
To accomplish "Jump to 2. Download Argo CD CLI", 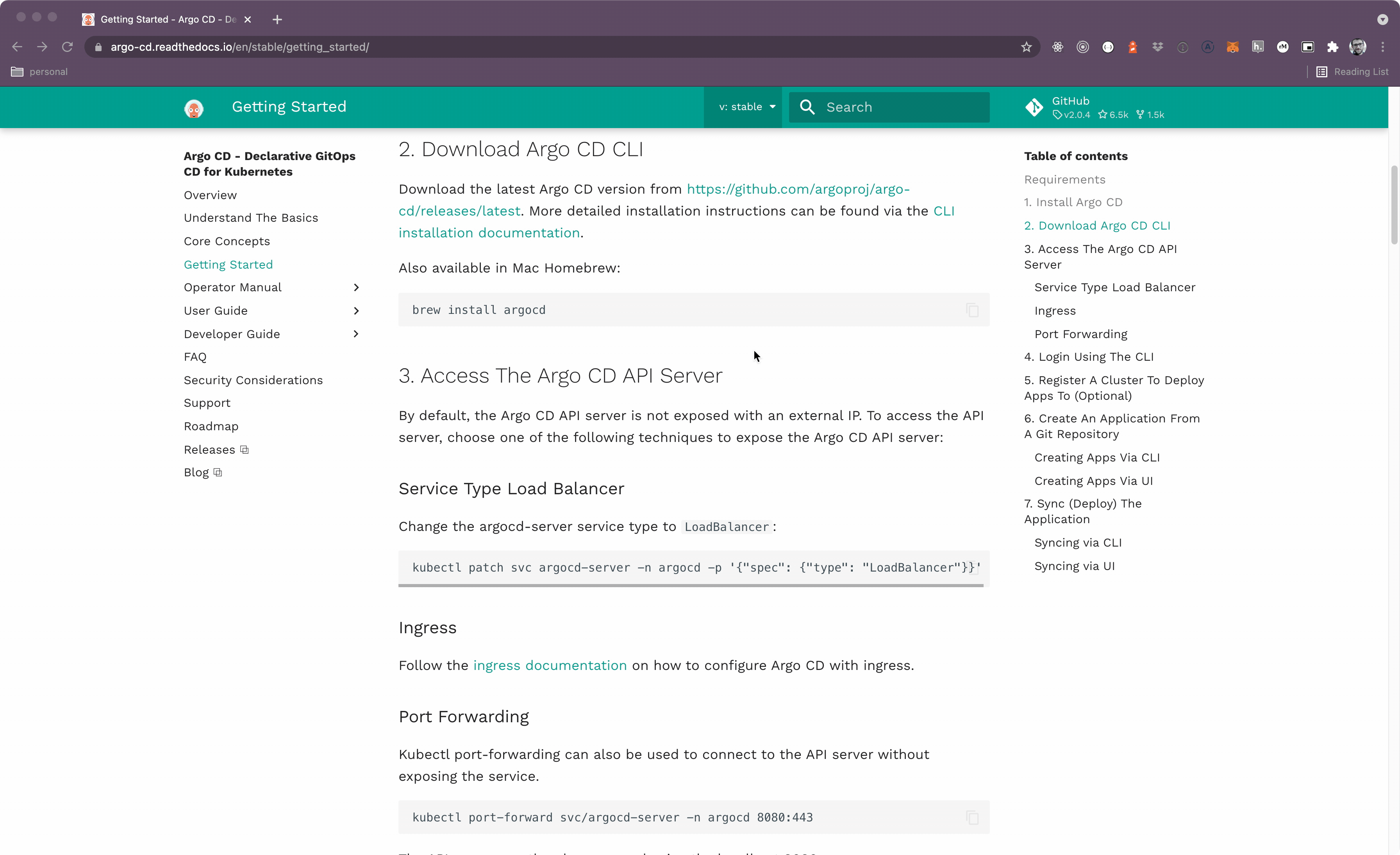I will click(x=1096, y=226).
